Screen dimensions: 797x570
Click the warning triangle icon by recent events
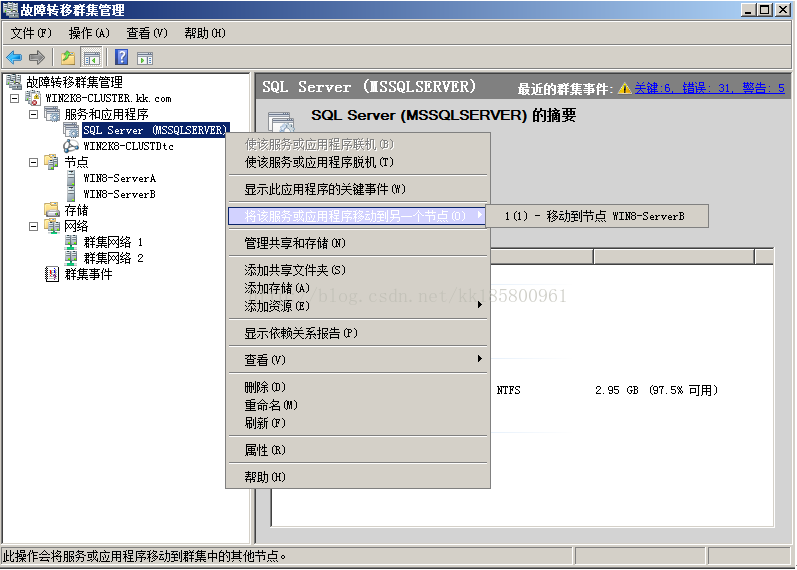[x=625, y=88]
